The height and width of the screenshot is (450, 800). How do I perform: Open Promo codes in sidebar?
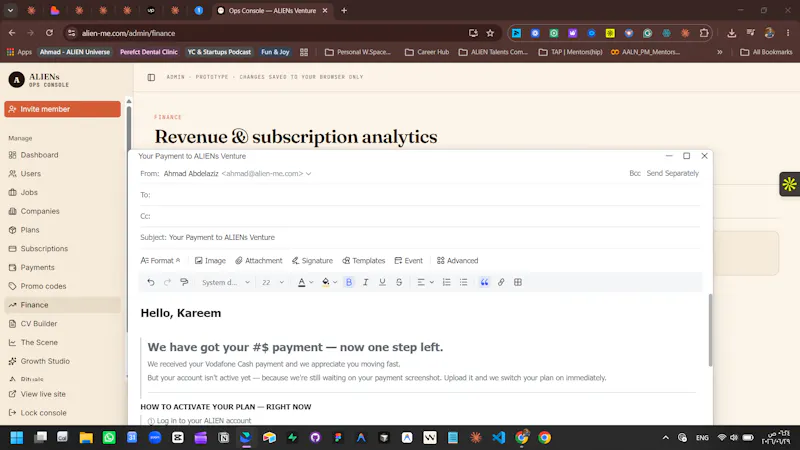pos(62,286)
